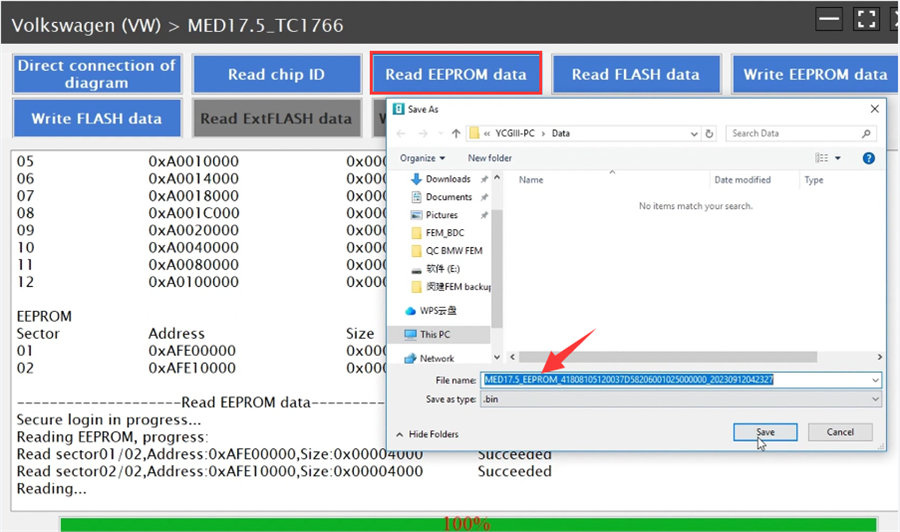Go back in Save As navigation
This screenshot has width=900, height=532.
pyautogui.click(x=401, y=133)
